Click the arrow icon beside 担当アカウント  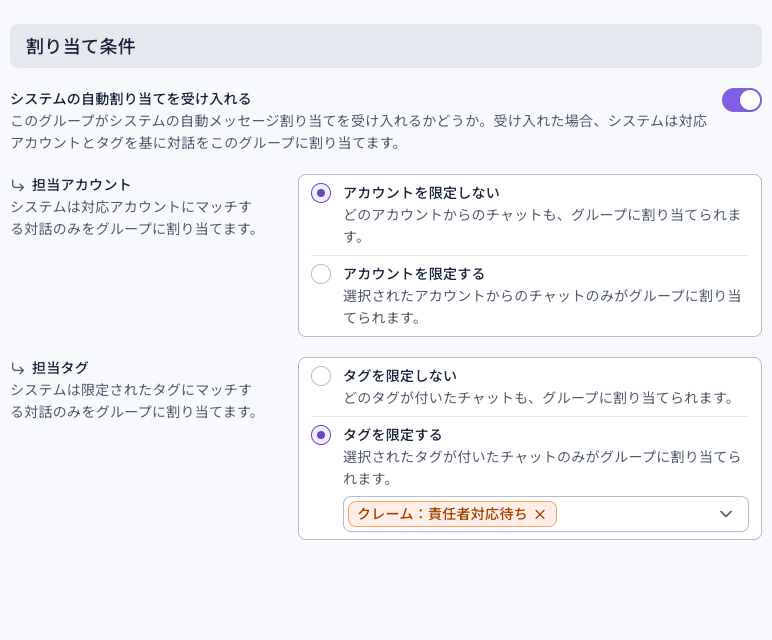click(x=18, y=186)
